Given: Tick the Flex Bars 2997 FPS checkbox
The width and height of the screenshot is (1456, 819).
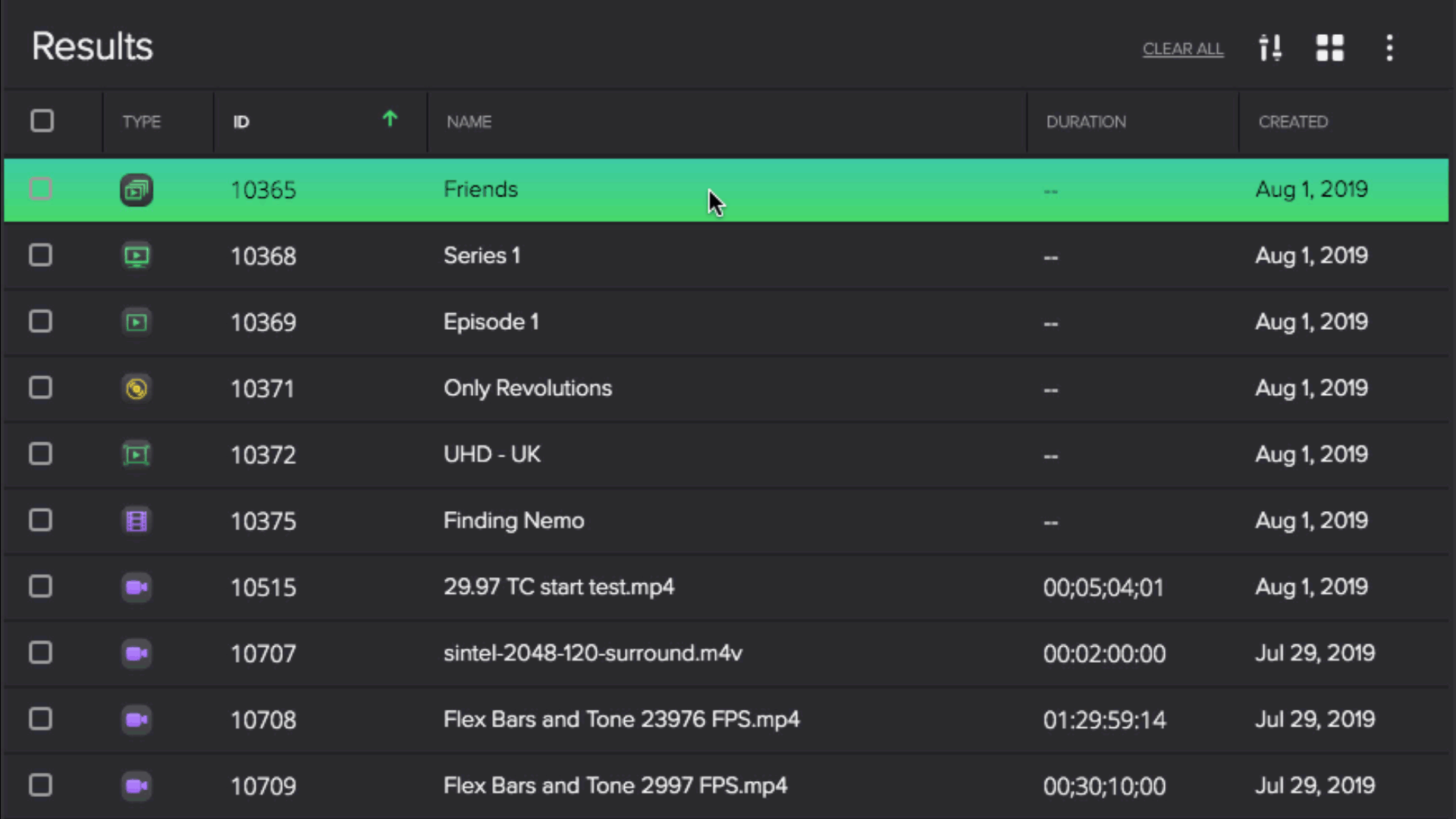Looking at the screenshot, I should (41, 786).
